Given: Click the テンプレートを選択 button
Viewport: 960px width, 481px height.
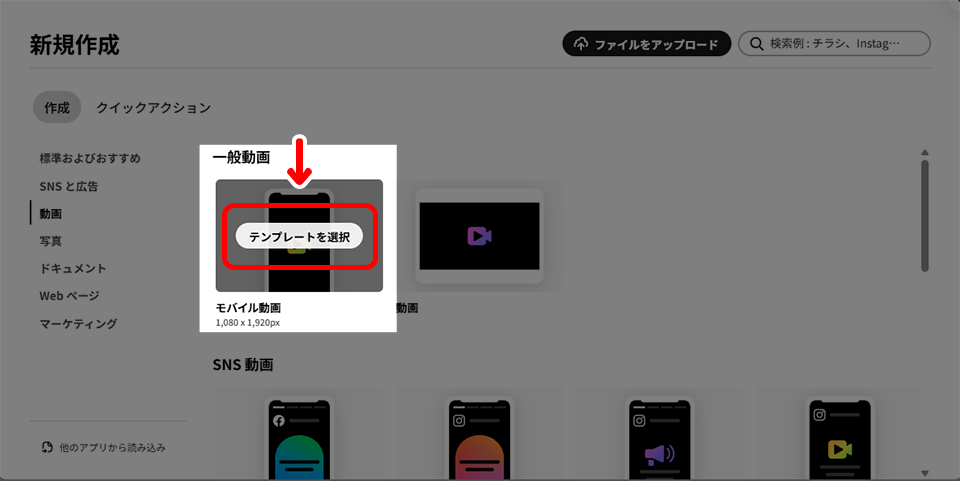Looking at the screenshot, I should [299, 236].
